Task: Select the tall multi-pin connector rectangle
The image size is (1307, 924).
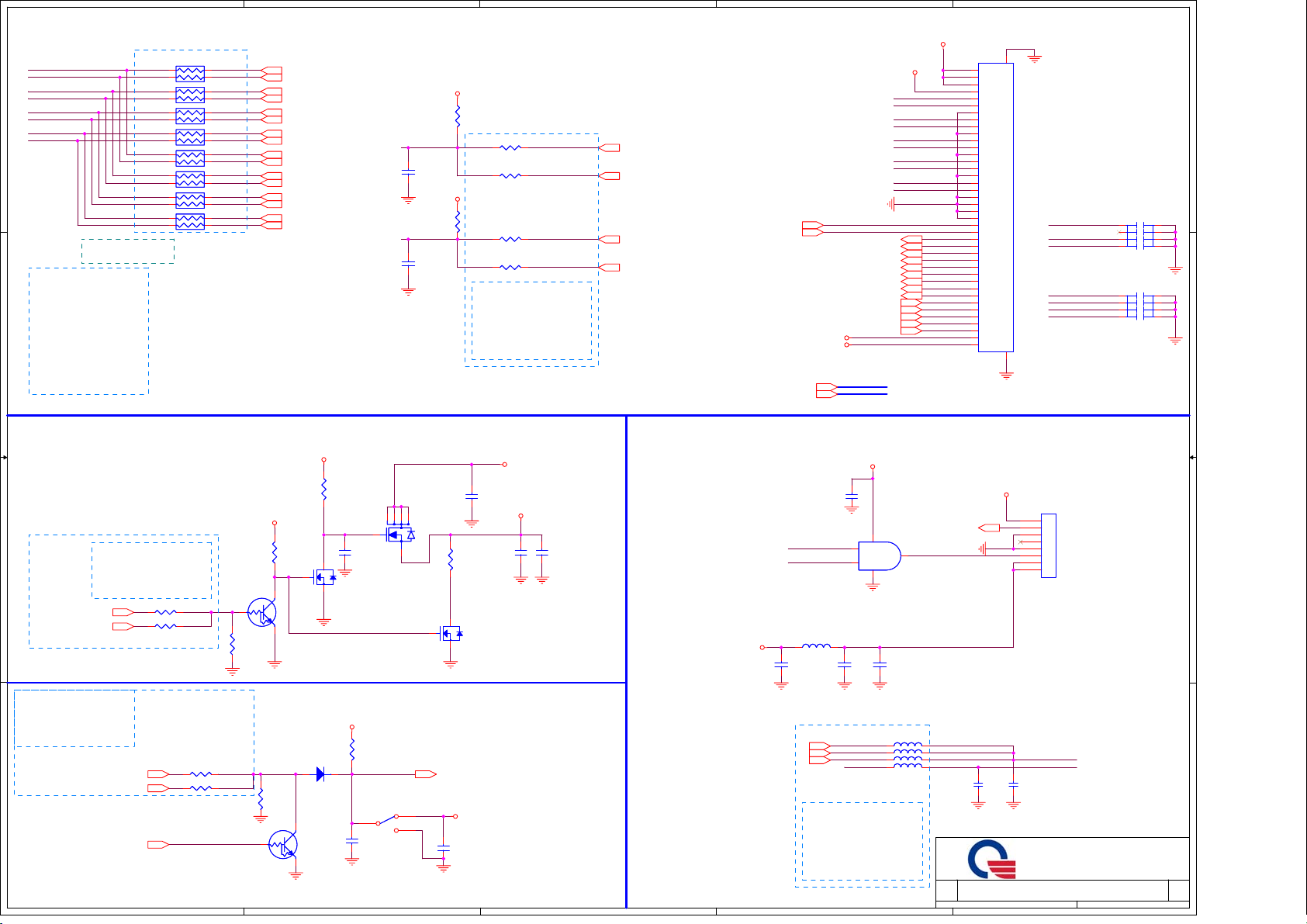Action: (x=996, y=207)
